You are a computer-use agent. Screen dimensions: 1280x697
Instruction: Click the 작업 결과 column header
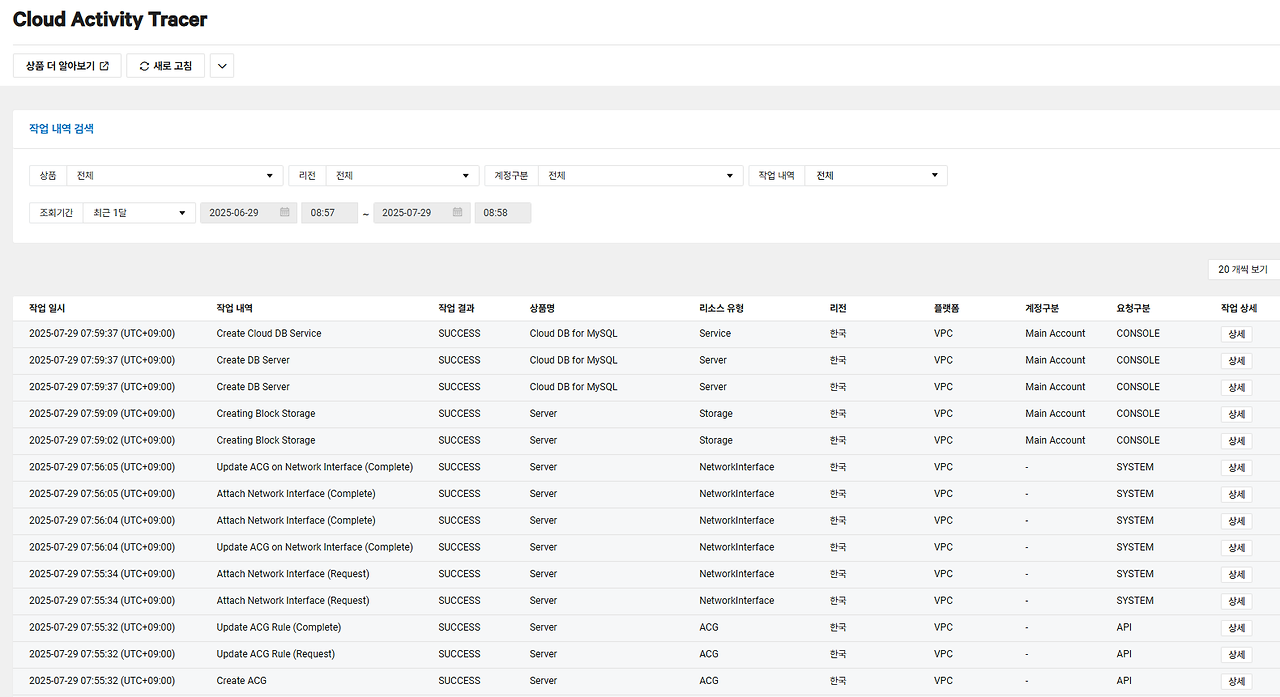(x=456, y=308)
